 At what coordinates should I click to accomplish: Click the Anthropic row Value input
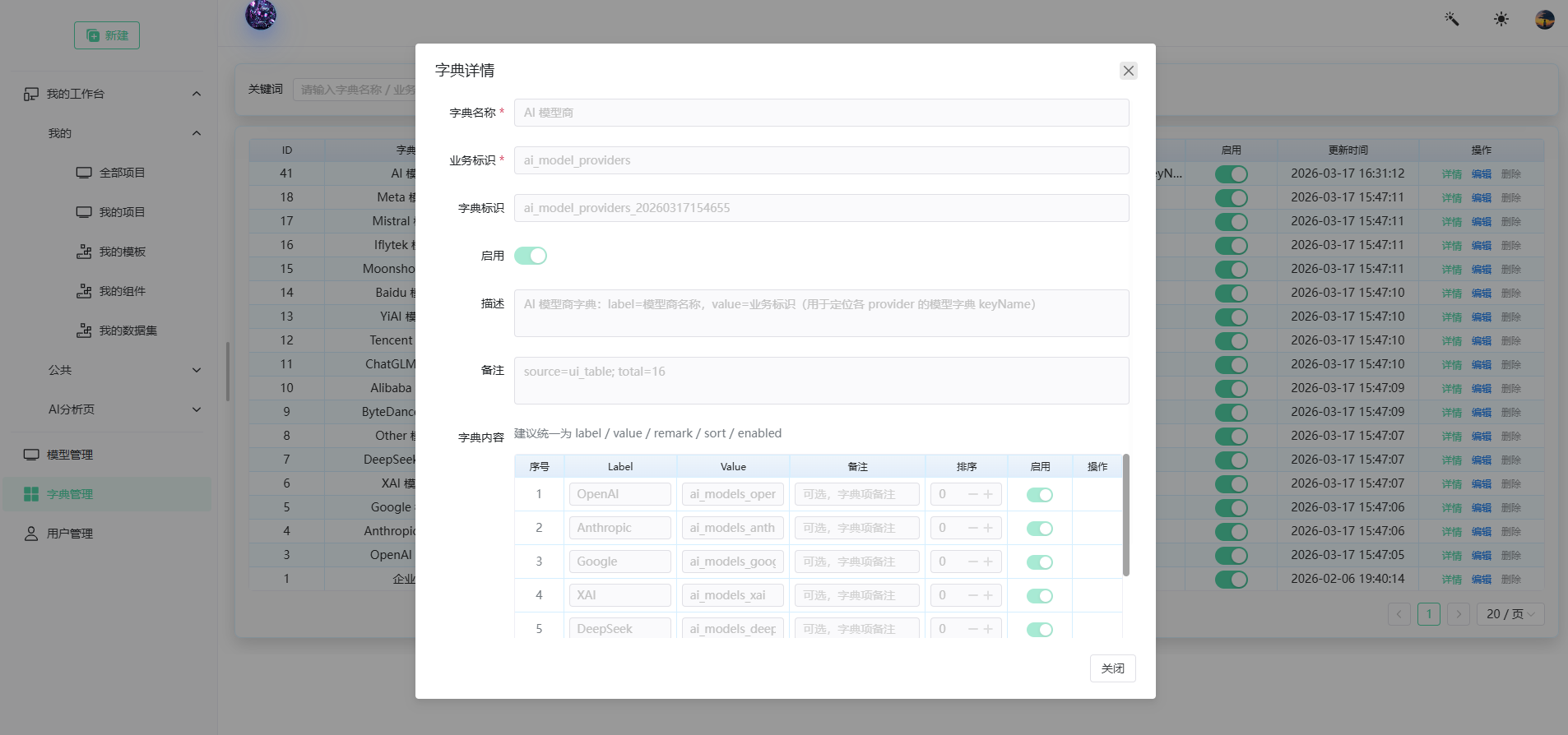click(733, 528)
